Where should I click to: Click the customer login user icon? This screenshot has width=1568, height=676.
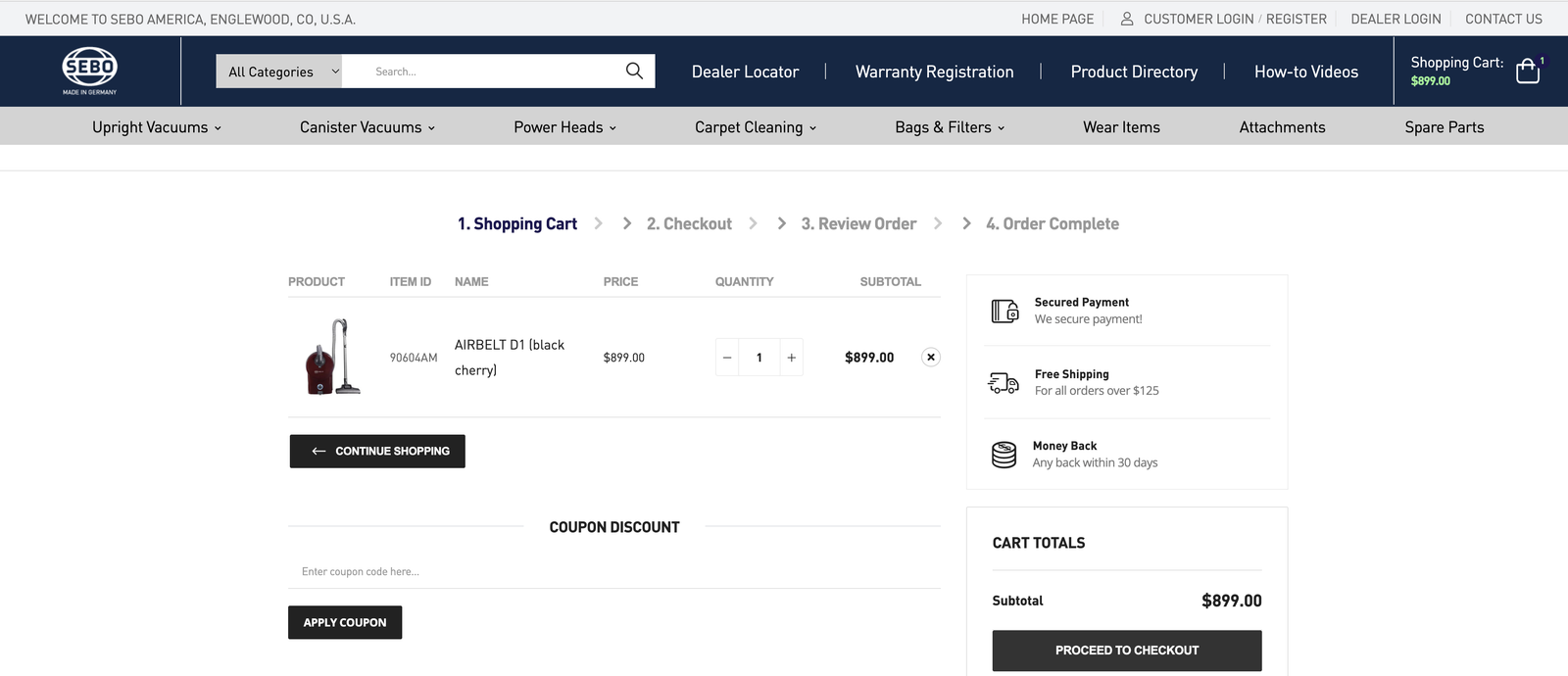pos(1127,19)
